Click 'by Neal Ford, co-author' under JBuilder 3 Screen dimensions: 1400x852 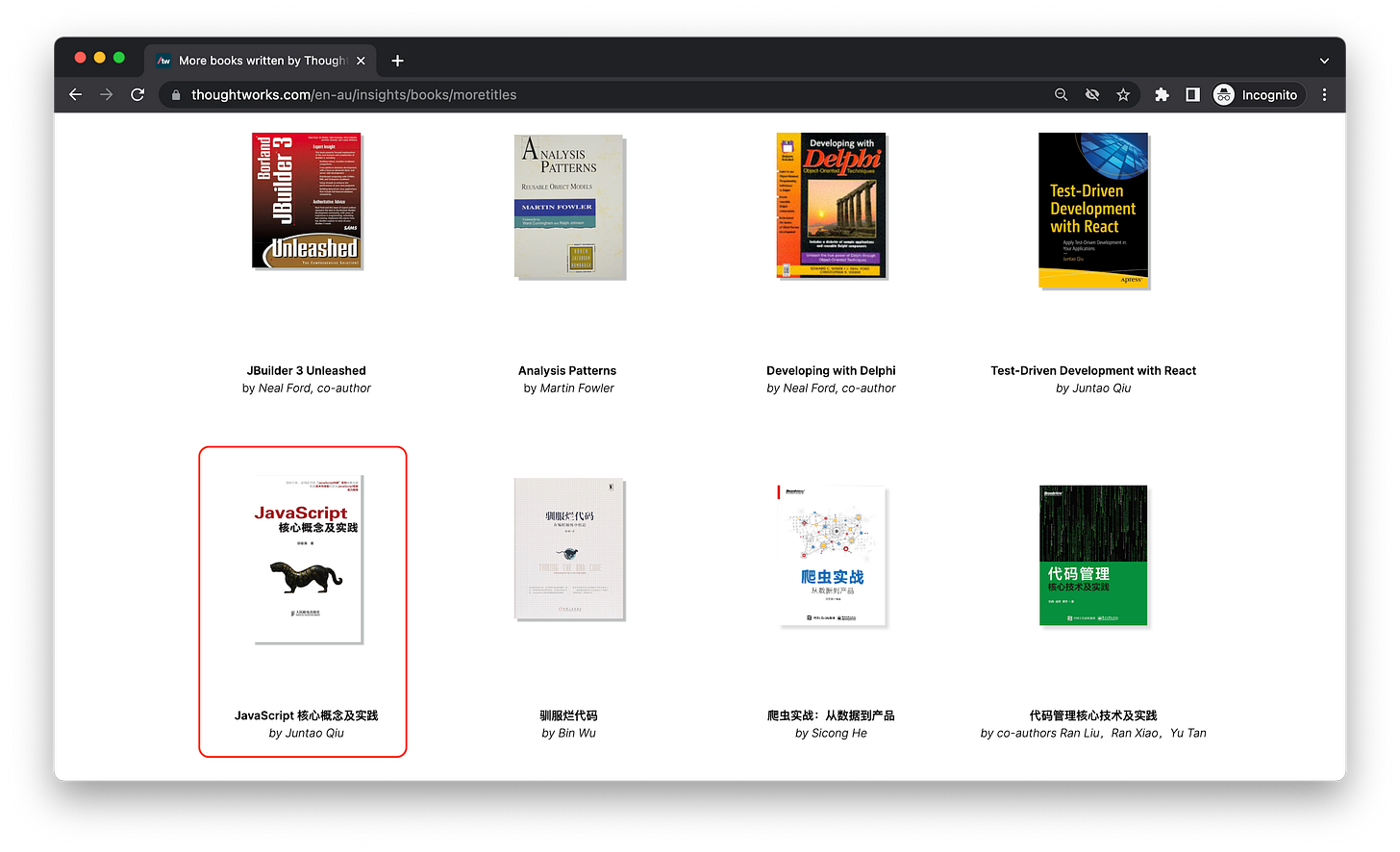306,388
